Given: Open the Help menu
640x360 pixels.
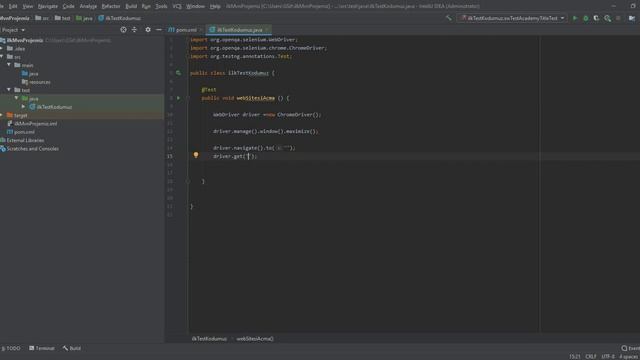Looking at the screenshot, I should 215,6.
